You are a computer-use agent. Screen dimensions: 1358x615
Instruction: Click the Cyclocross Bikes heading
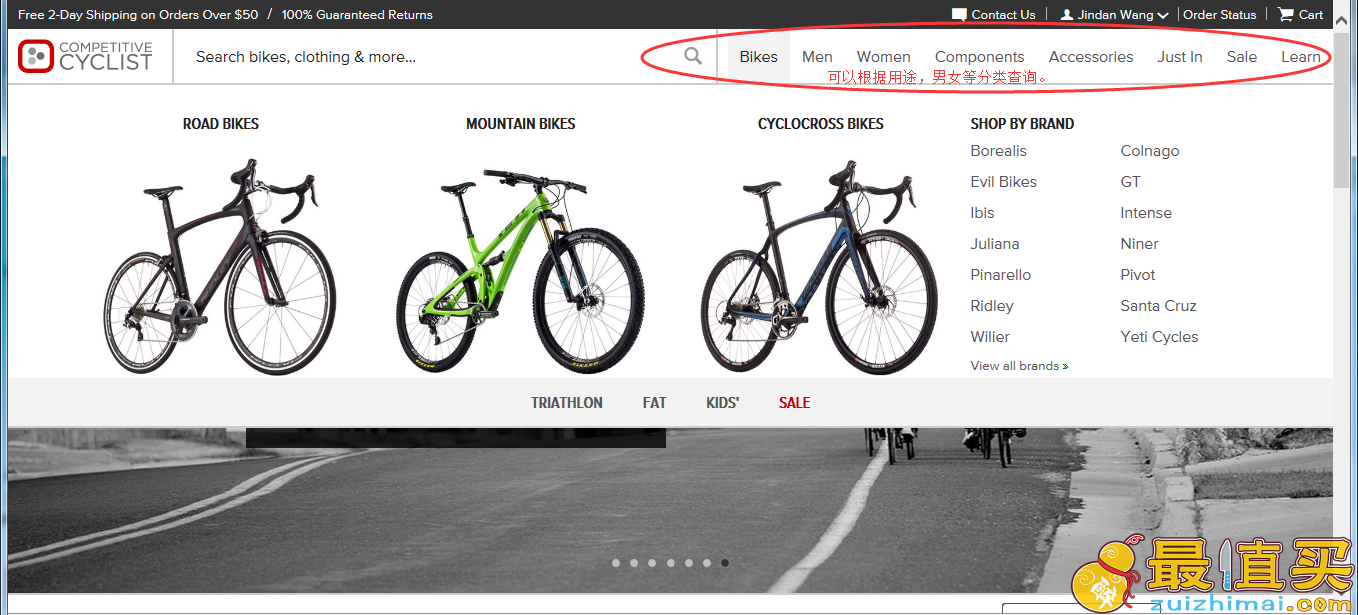[821, 124]
